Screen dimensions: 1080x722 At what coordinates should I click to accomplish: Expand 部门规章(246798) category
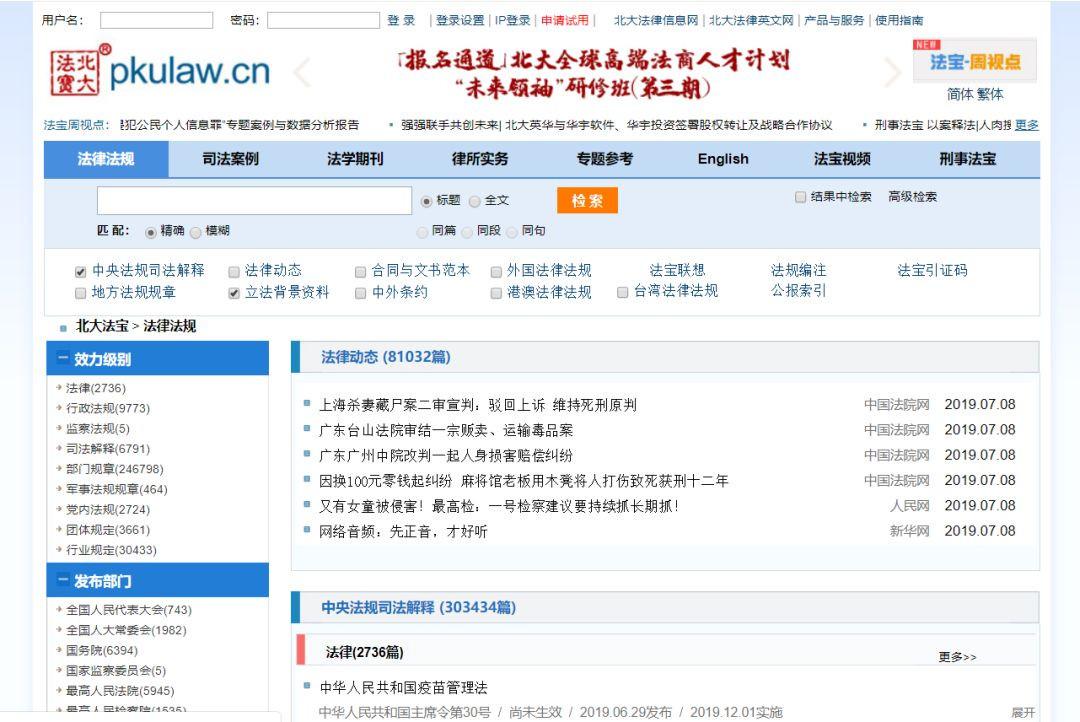point(114,469)
